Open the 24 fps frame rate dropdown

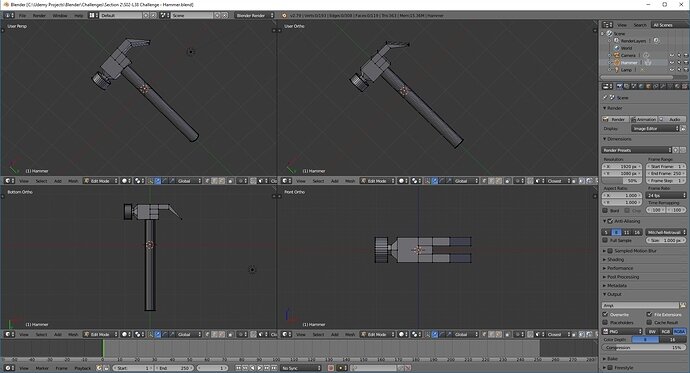666,195
